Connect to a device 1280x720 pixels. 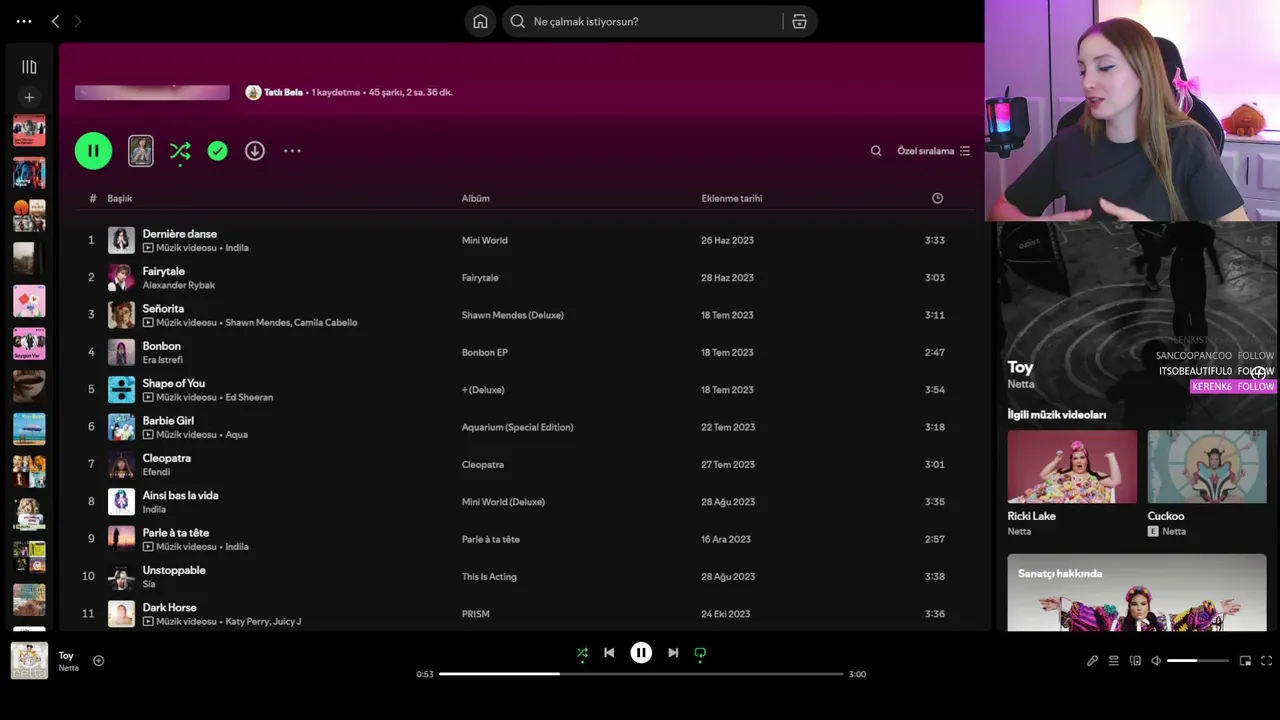1135,661
